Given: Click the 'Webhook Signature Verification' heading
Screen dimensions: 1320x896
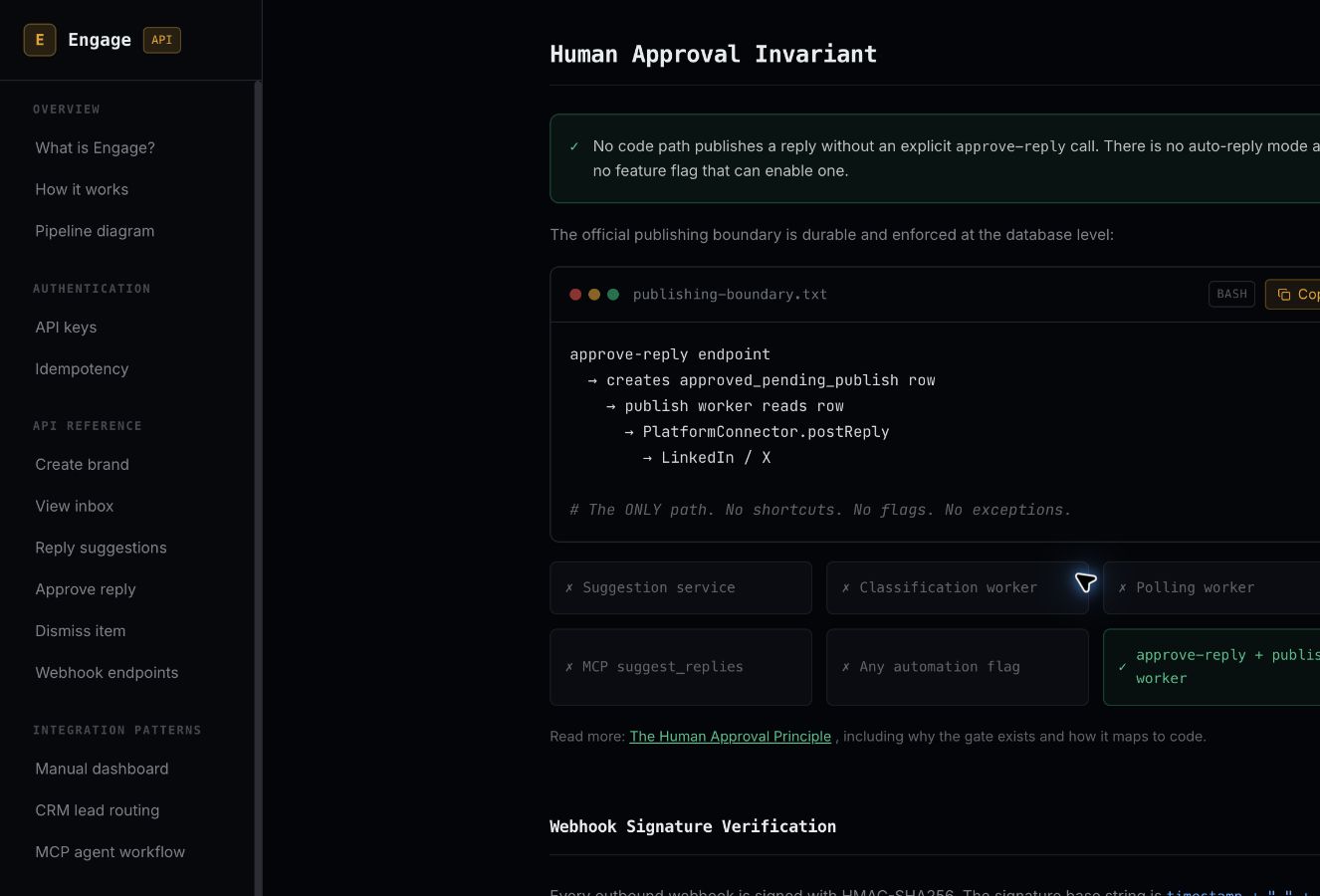Looking at the screenshot, I should [693, 826].
